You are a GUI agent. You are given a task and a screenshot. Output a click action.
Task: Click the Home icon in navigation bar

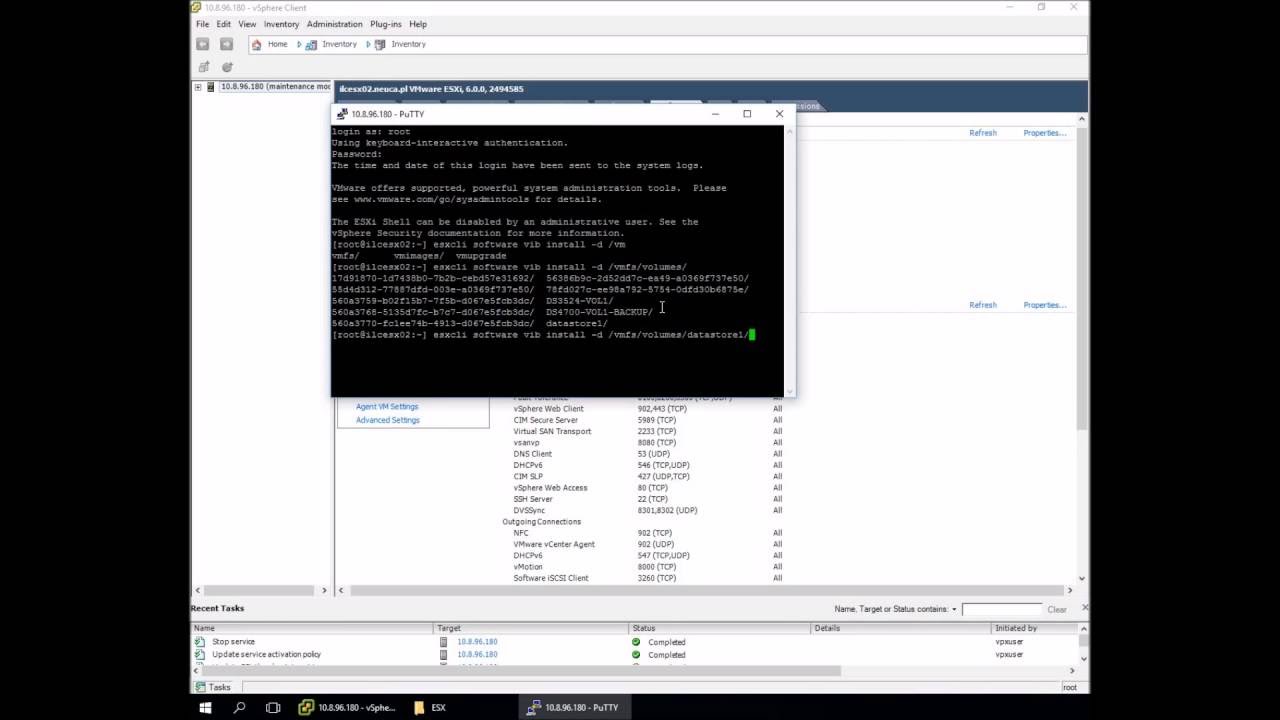coord(257,44)
